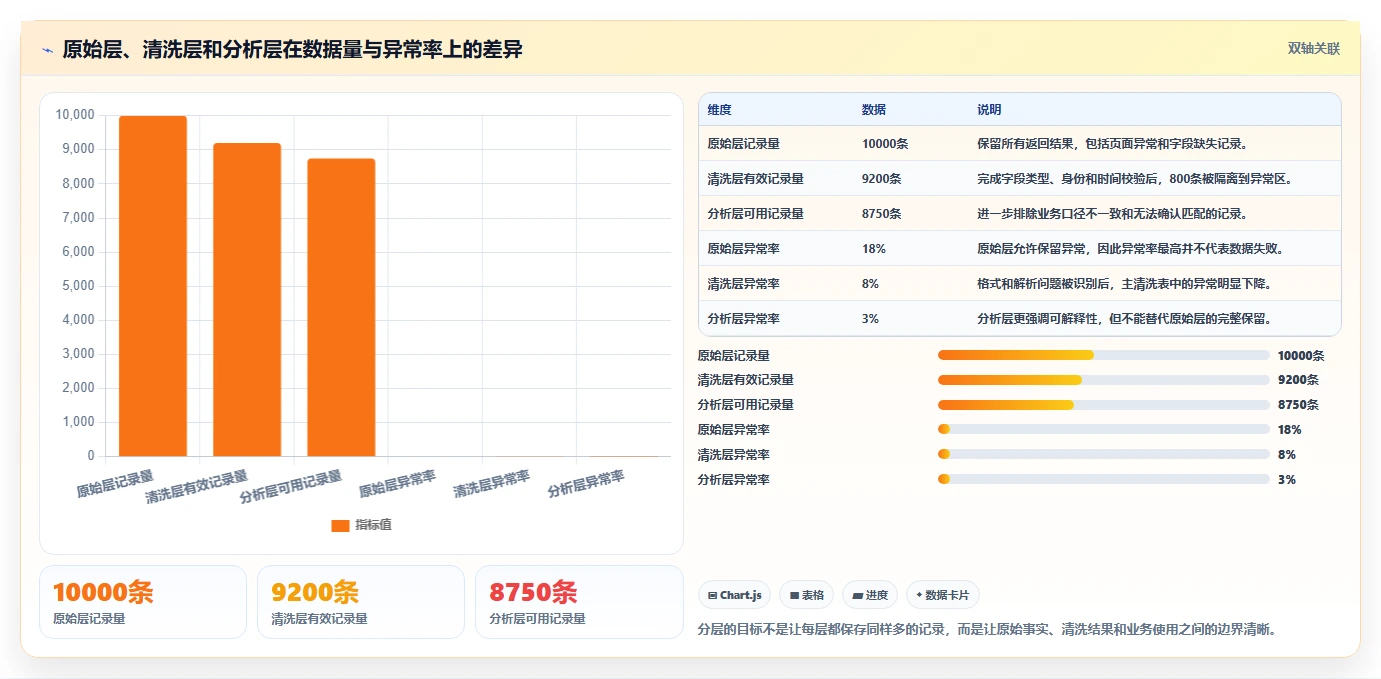The width and height of the screenshot is (1381, 679).
Task: Click the 分析层可用记录量 progress bar
Action: 1104,405
